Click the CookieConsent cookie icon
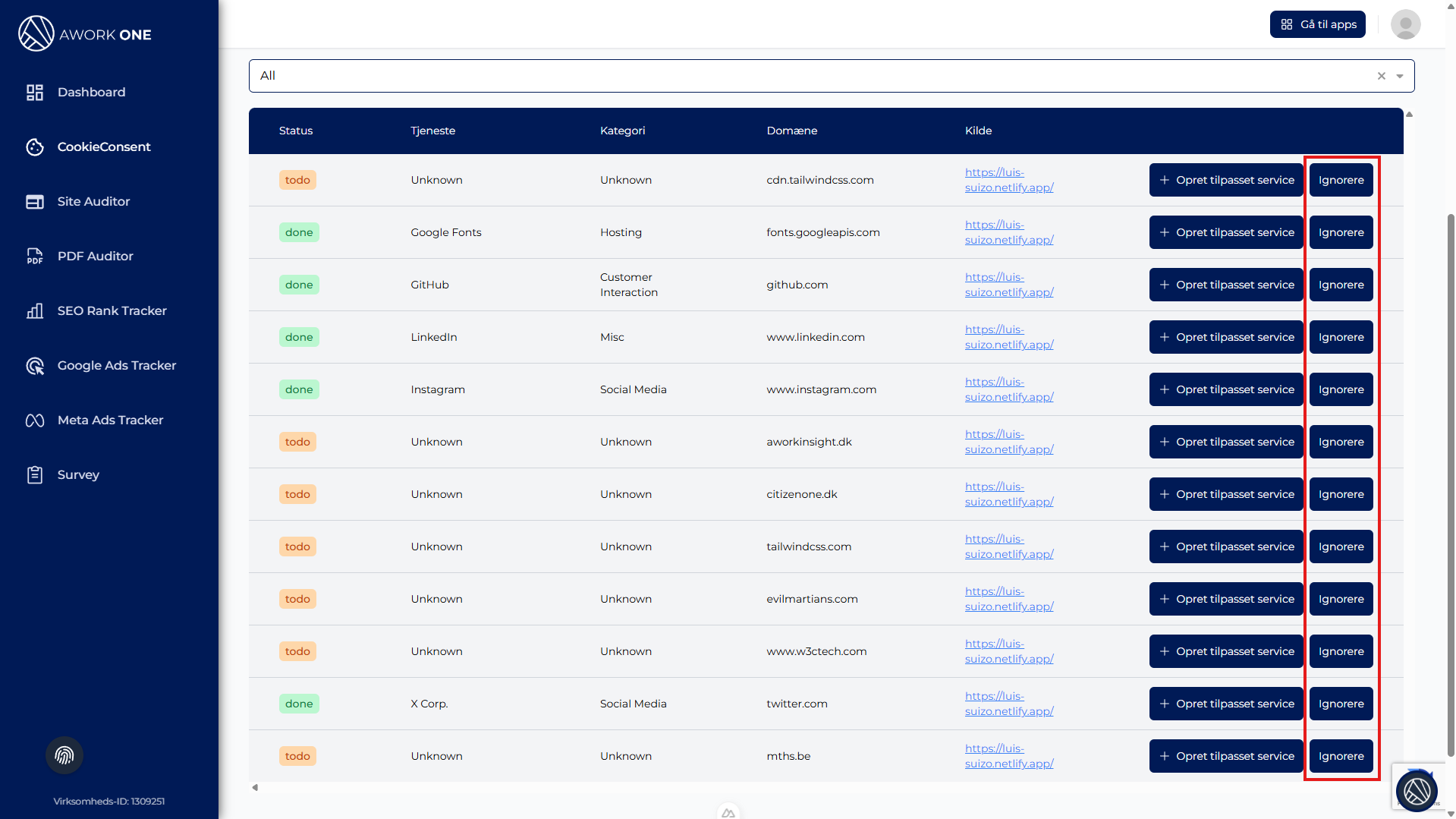1456x819 pixels. (x=35, y=147)
